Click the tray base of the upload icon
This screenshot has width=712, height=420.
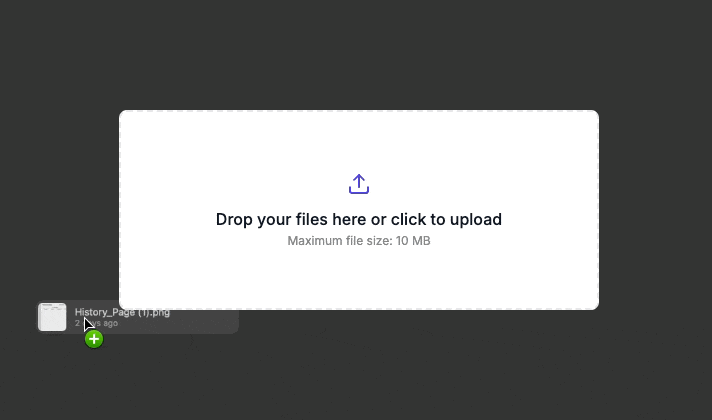coord(359,191)
